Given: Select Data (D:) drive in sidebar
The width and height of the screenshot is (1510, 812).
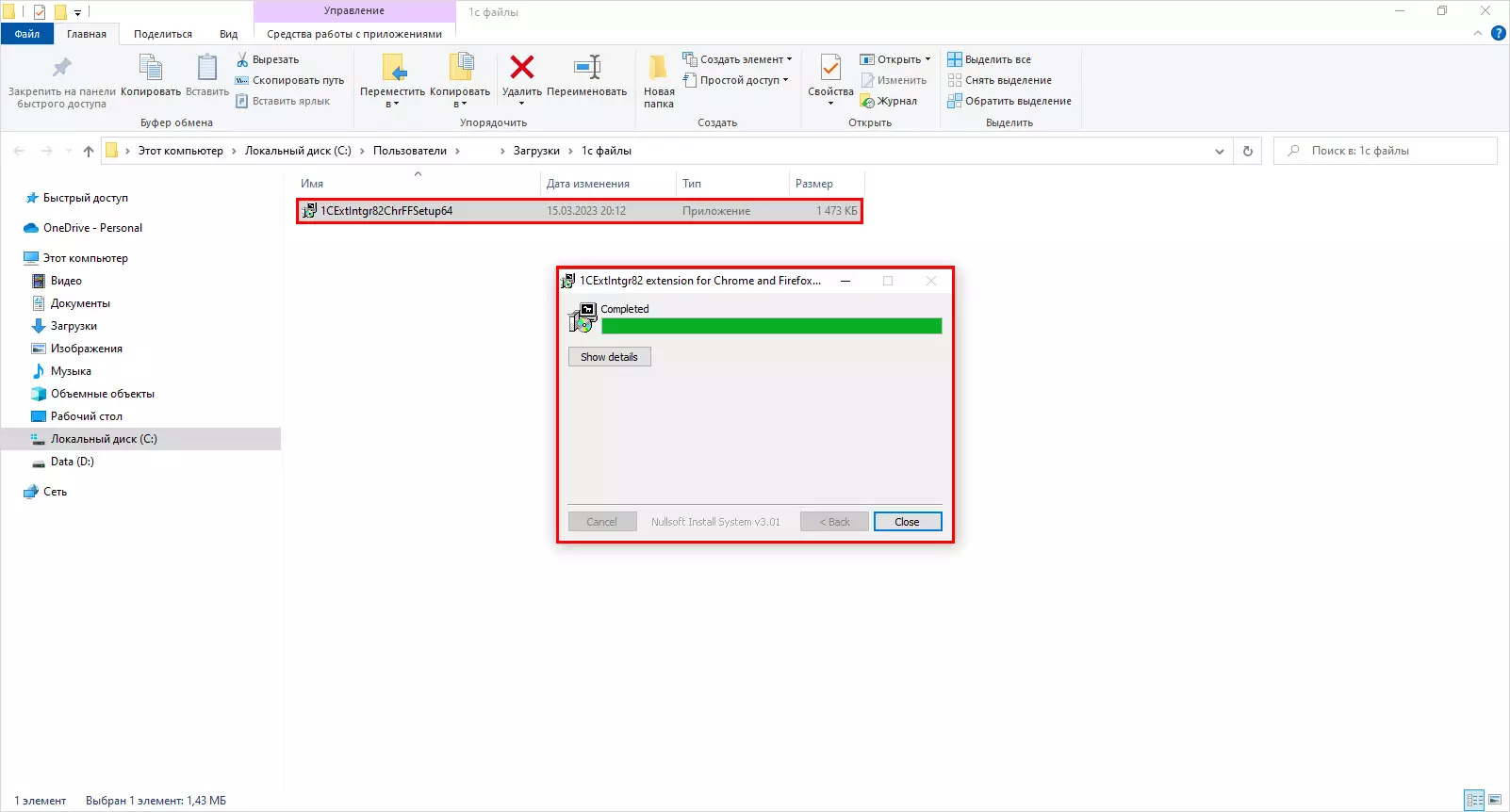Looking at the screenshot, I should (x=72, y=462).
